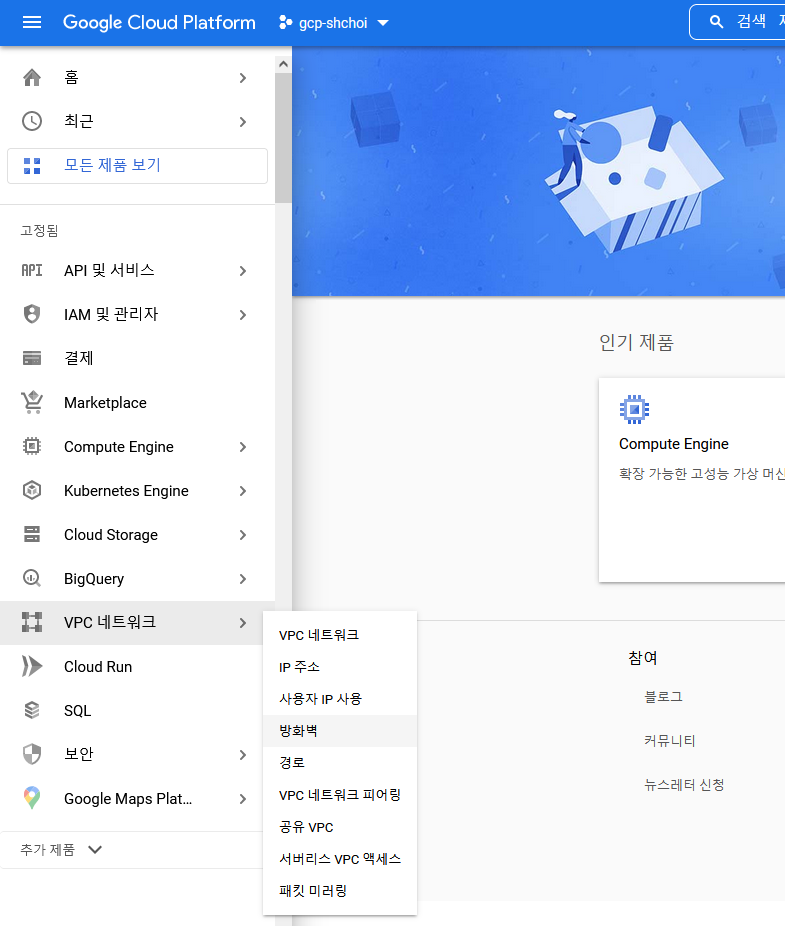Expand the 최근 submenu chevron
Viewport: 785px width, 926px height.
(x=243, y=122)
